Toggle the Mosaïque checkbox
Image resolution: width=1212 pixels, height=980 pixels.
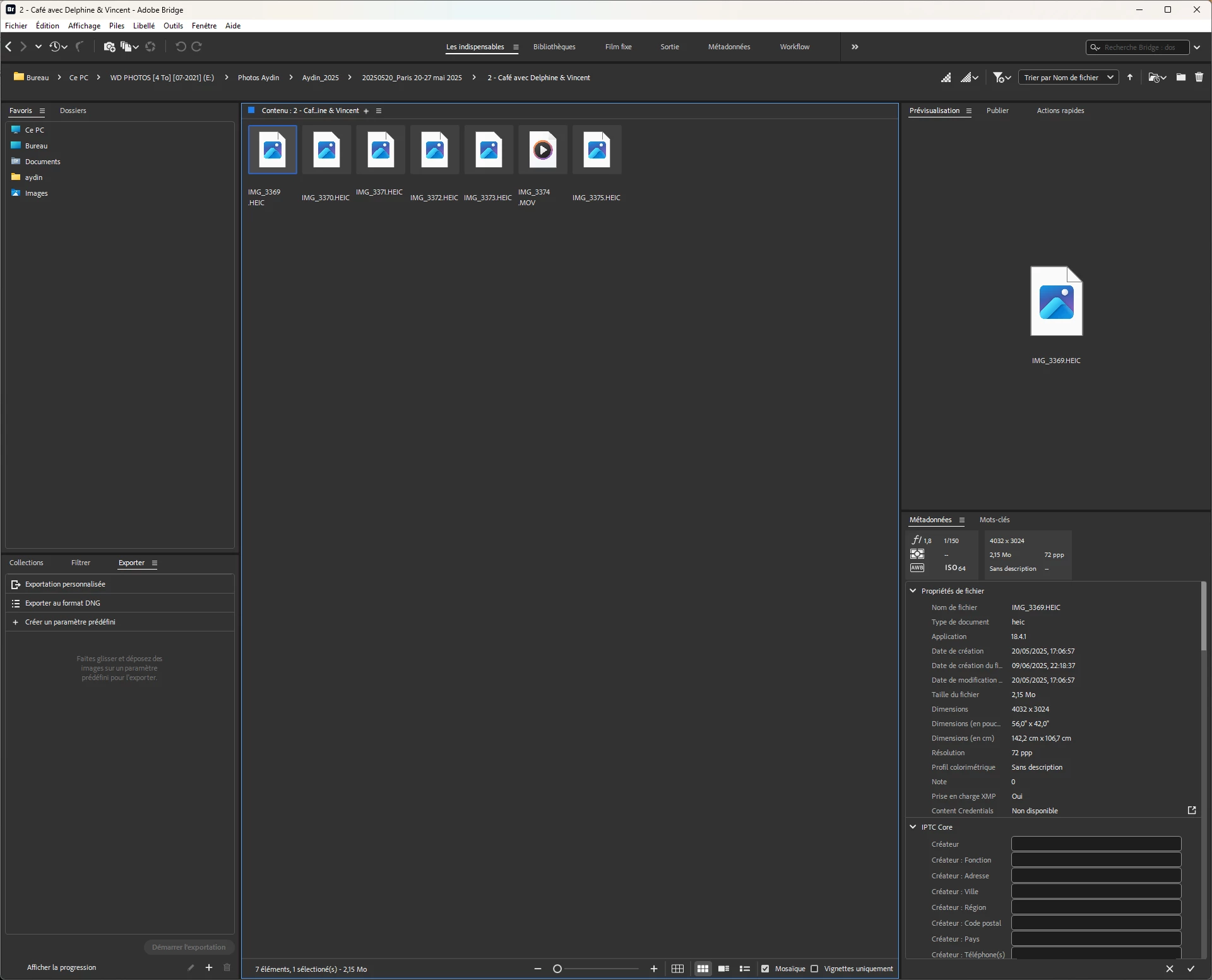(765, 969)
